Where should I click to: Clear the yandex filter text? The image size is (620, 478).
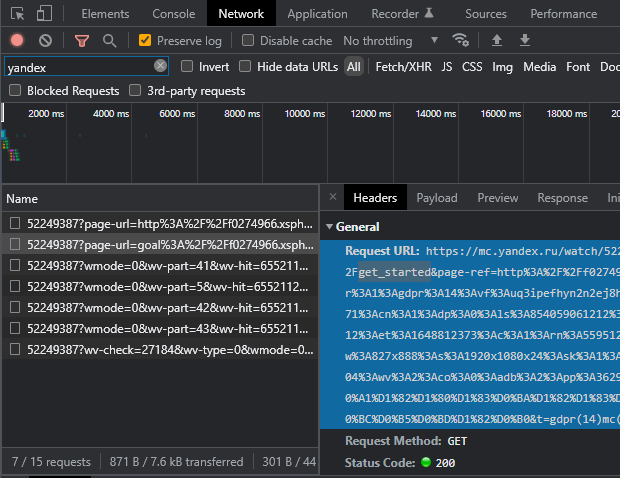click(x=160, y=65)
